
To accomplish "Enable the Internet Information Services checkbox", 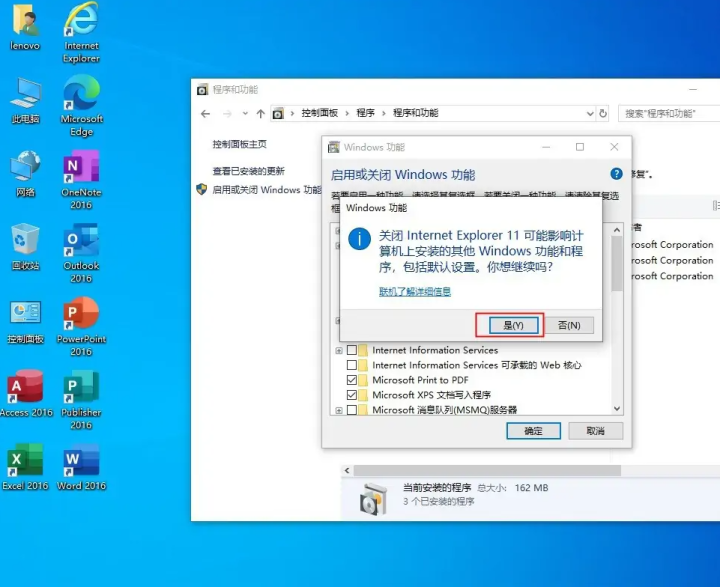I will click(351, 350).
